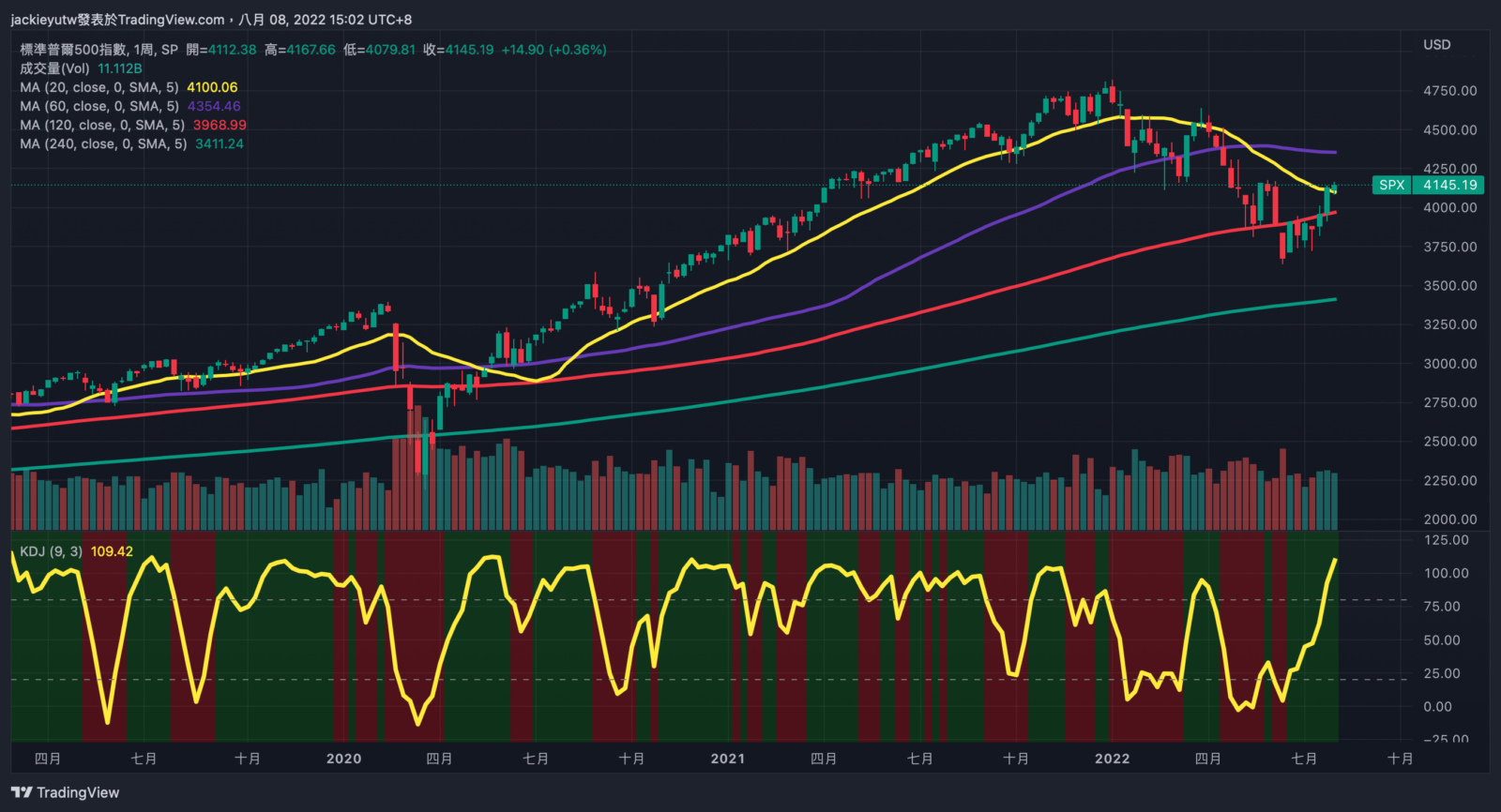1501x812 pixels.
Task: Click the 2020 label on time axis
Action: [x=343, y=759]
